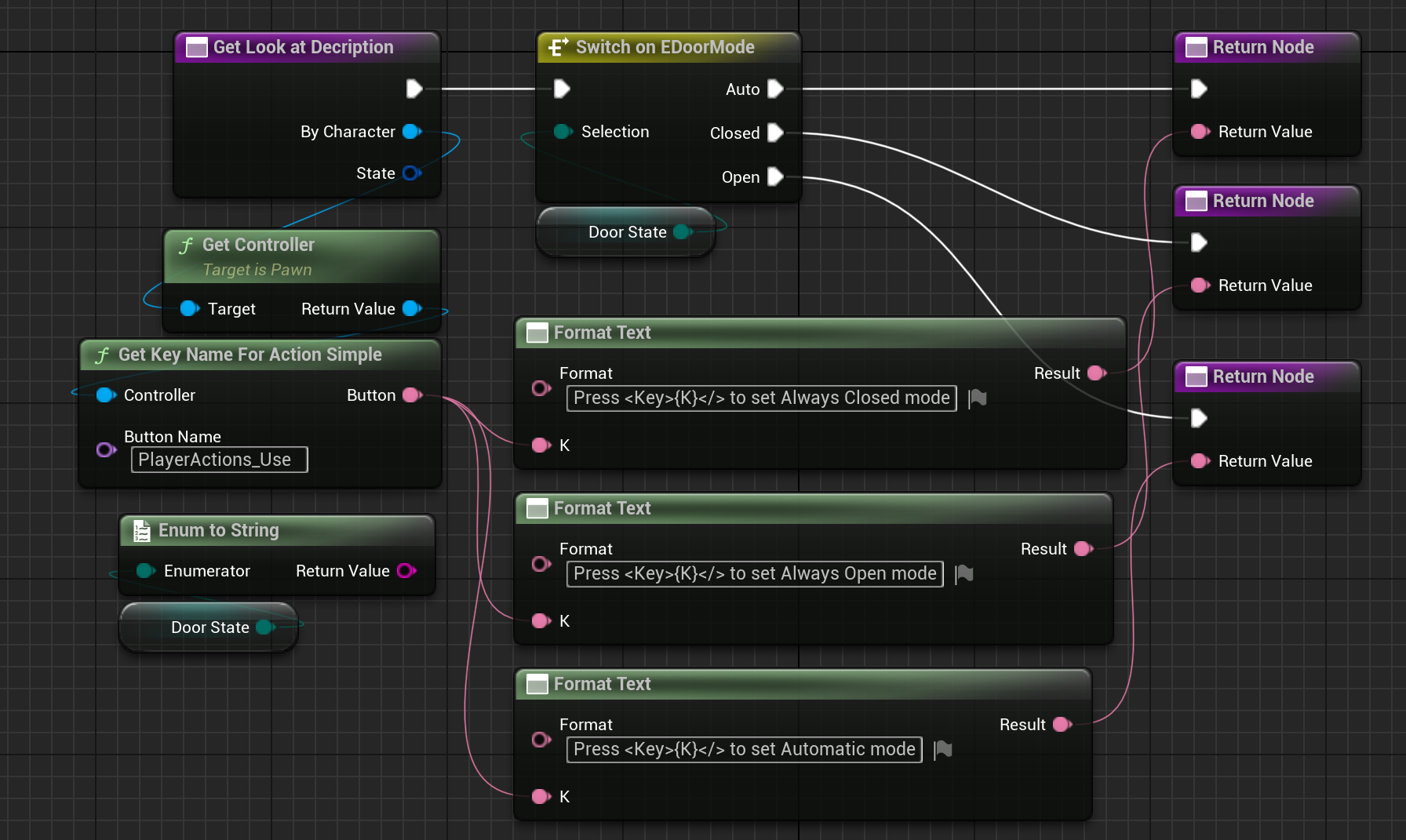
Task: Select the Enumerator input pin
Action: click(145, 571)
